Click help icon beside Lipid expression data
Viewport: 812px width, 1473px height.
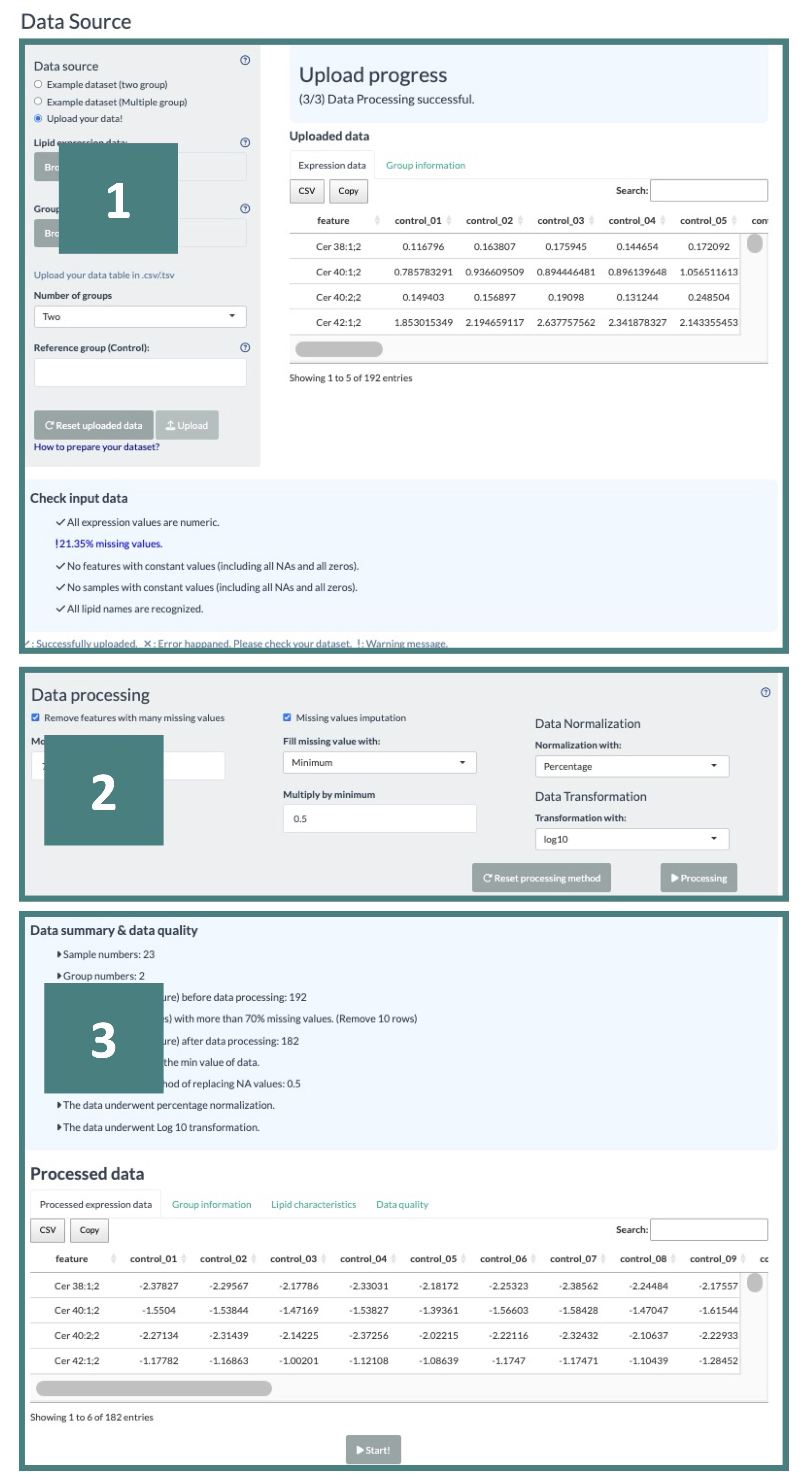(x=245, y=142)
